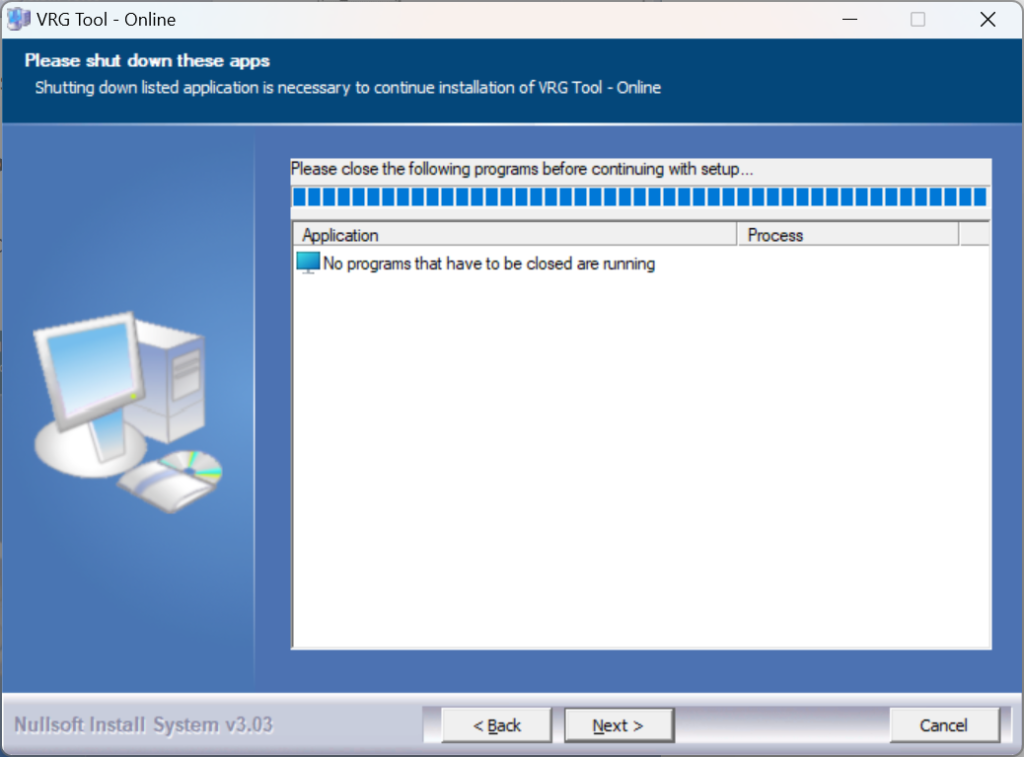
Task: Click the Nullsoft Install System v3.03 label
Action: (x=143, y=724)
